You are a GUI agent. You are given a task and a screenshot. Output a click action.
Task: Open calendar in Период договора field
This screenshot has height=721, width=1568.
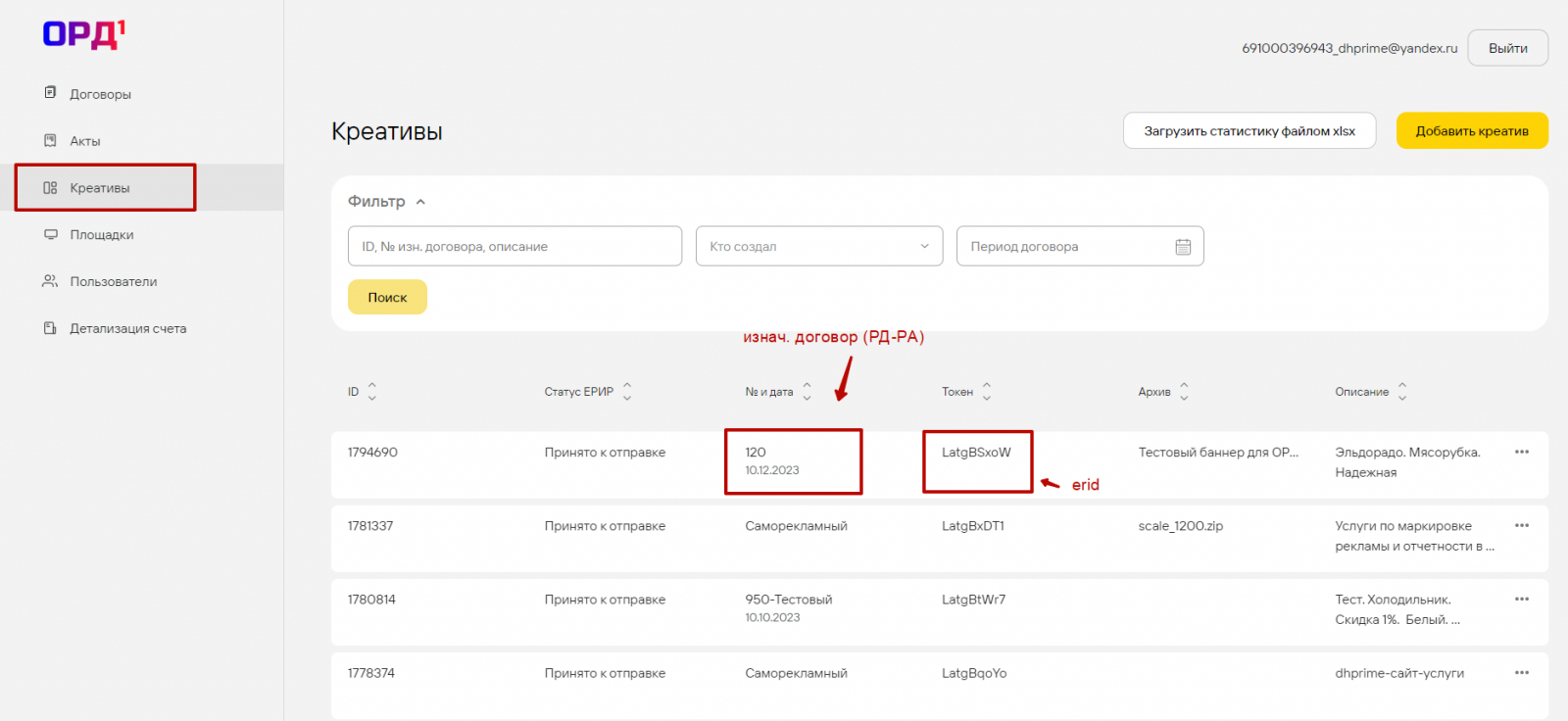[x=1183, y=247]
